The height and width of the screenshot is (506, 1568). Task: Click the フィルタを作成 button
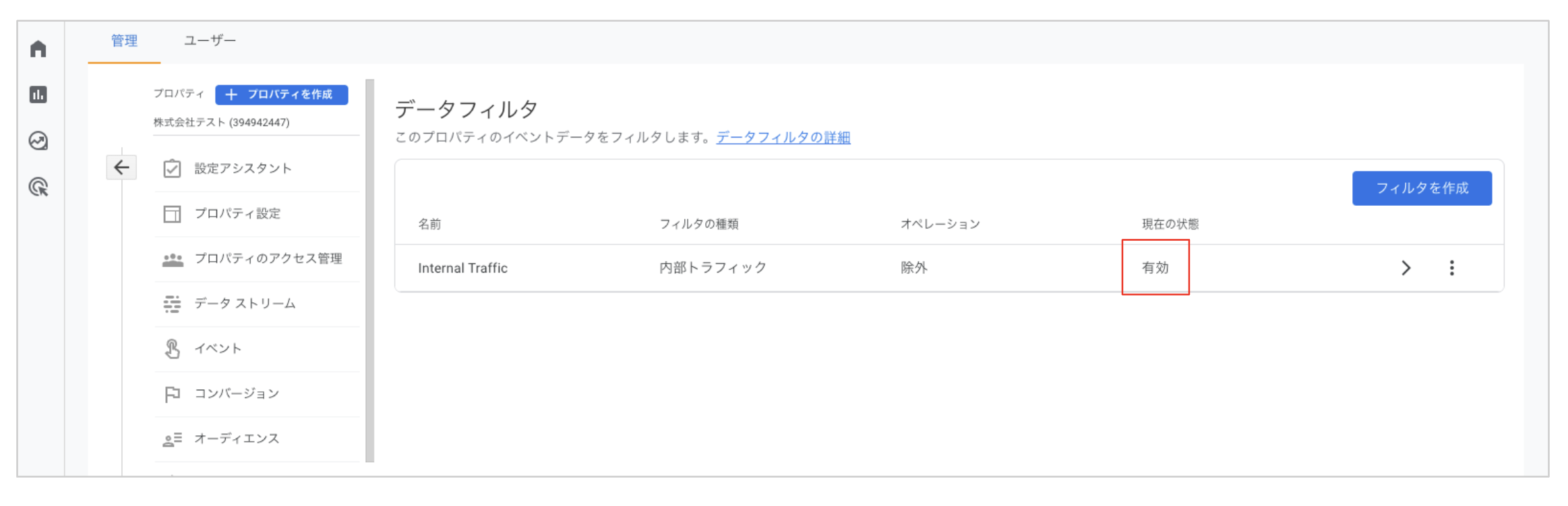click(x=1422, y=188)
